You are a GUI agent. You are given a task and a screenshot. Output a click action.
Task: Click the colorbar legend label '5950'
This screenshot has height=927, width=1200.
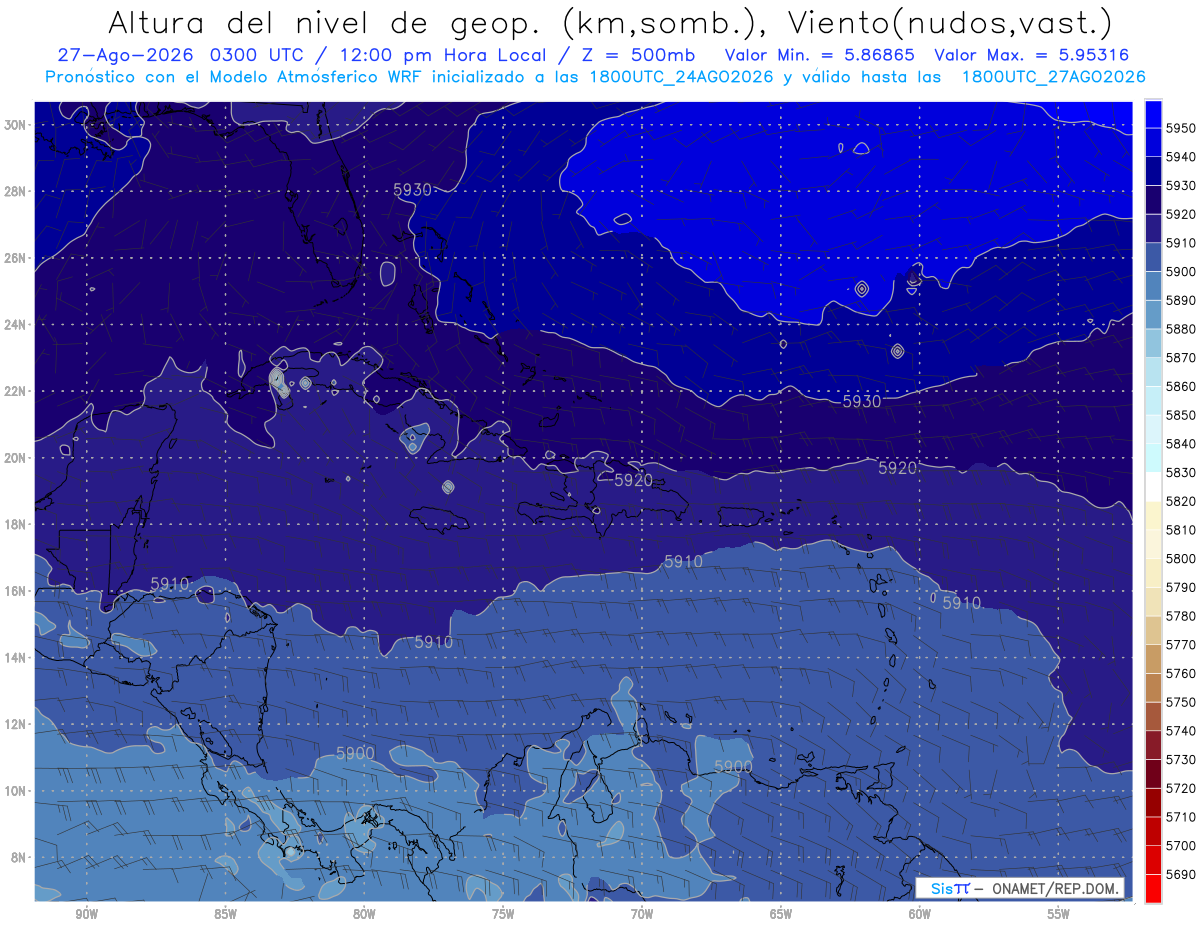1180,128
